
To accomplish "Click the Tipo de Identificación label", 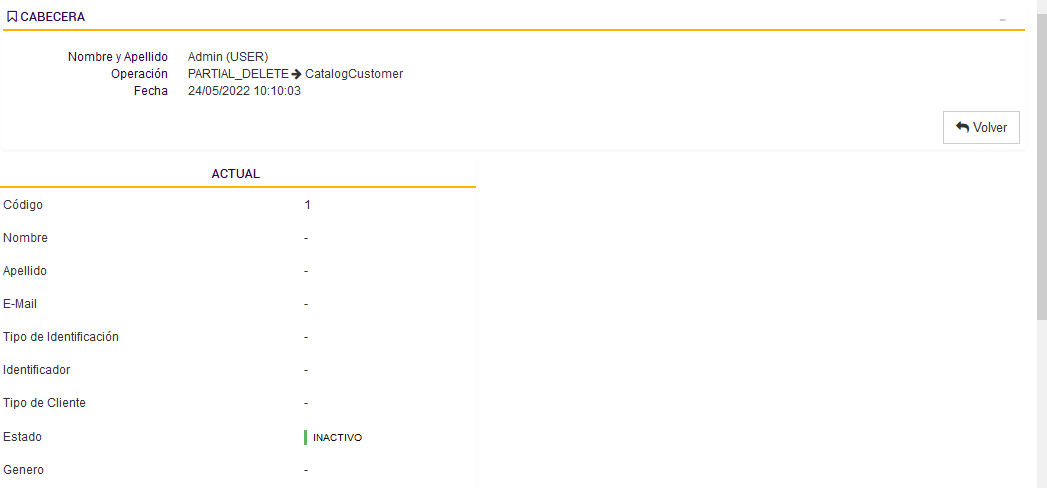I will [61, 337].
